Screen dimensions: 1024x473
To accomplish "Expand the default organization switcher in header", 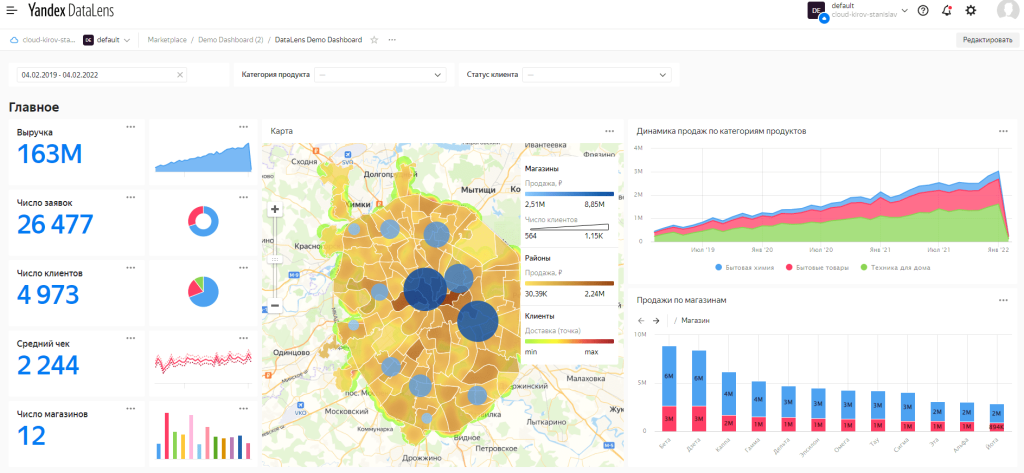I will point(904,10).
